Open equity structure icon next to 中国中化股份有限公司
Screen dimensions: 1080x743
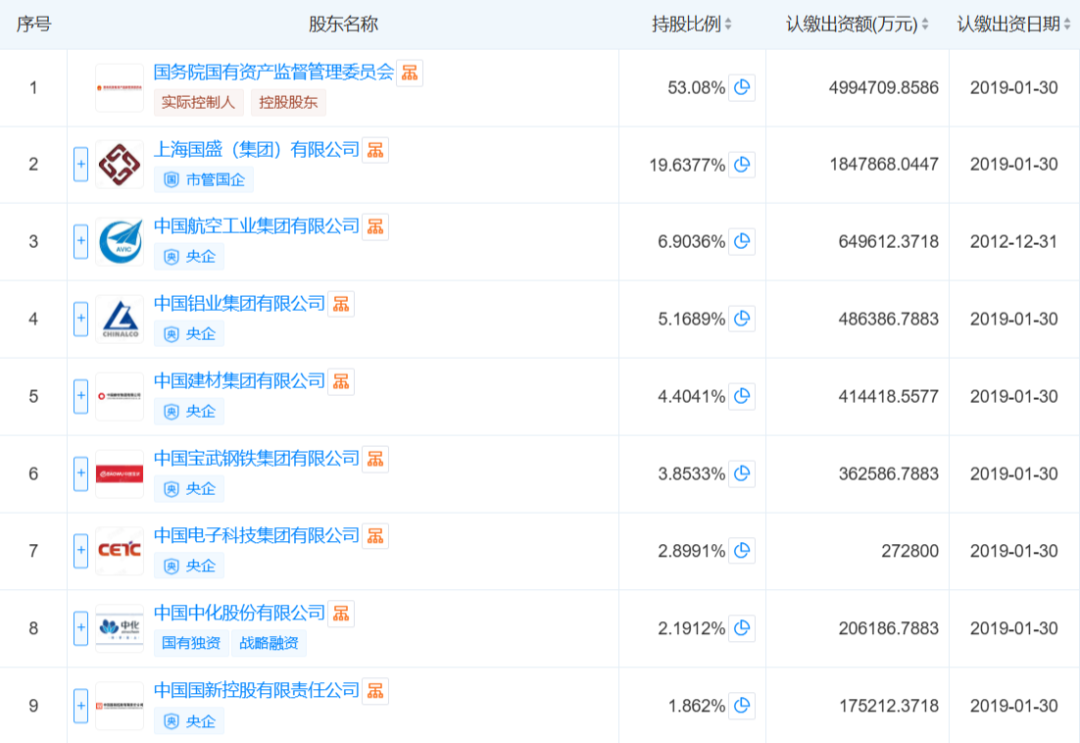tap(342, 613)
